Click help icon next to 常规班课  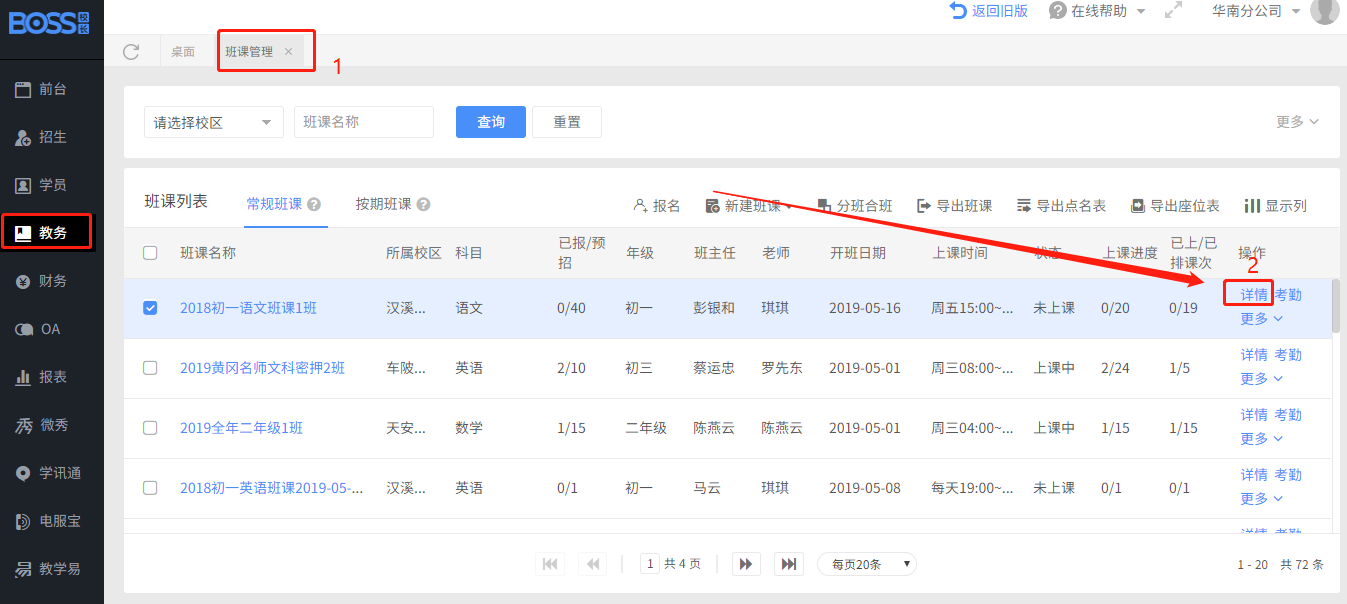pyautogui.click(x=314, y=204)
